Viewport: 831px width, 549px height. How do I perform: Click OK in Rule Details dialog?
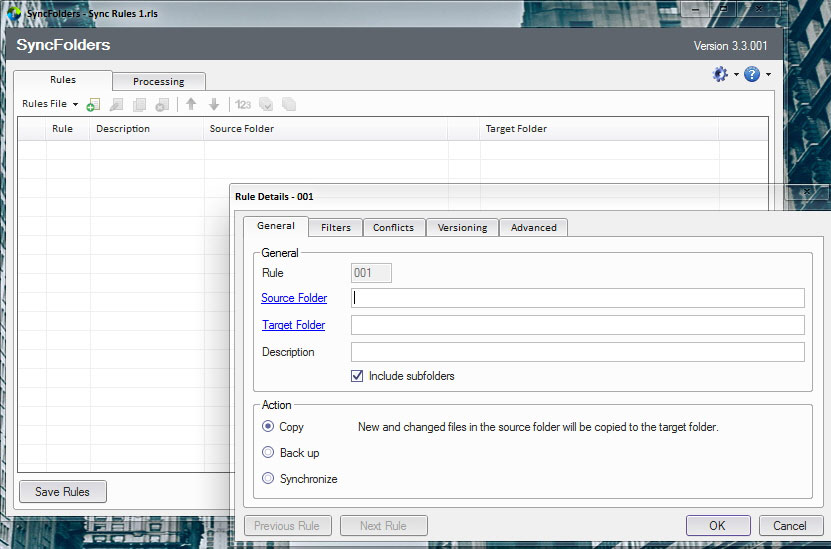point(718,525)
